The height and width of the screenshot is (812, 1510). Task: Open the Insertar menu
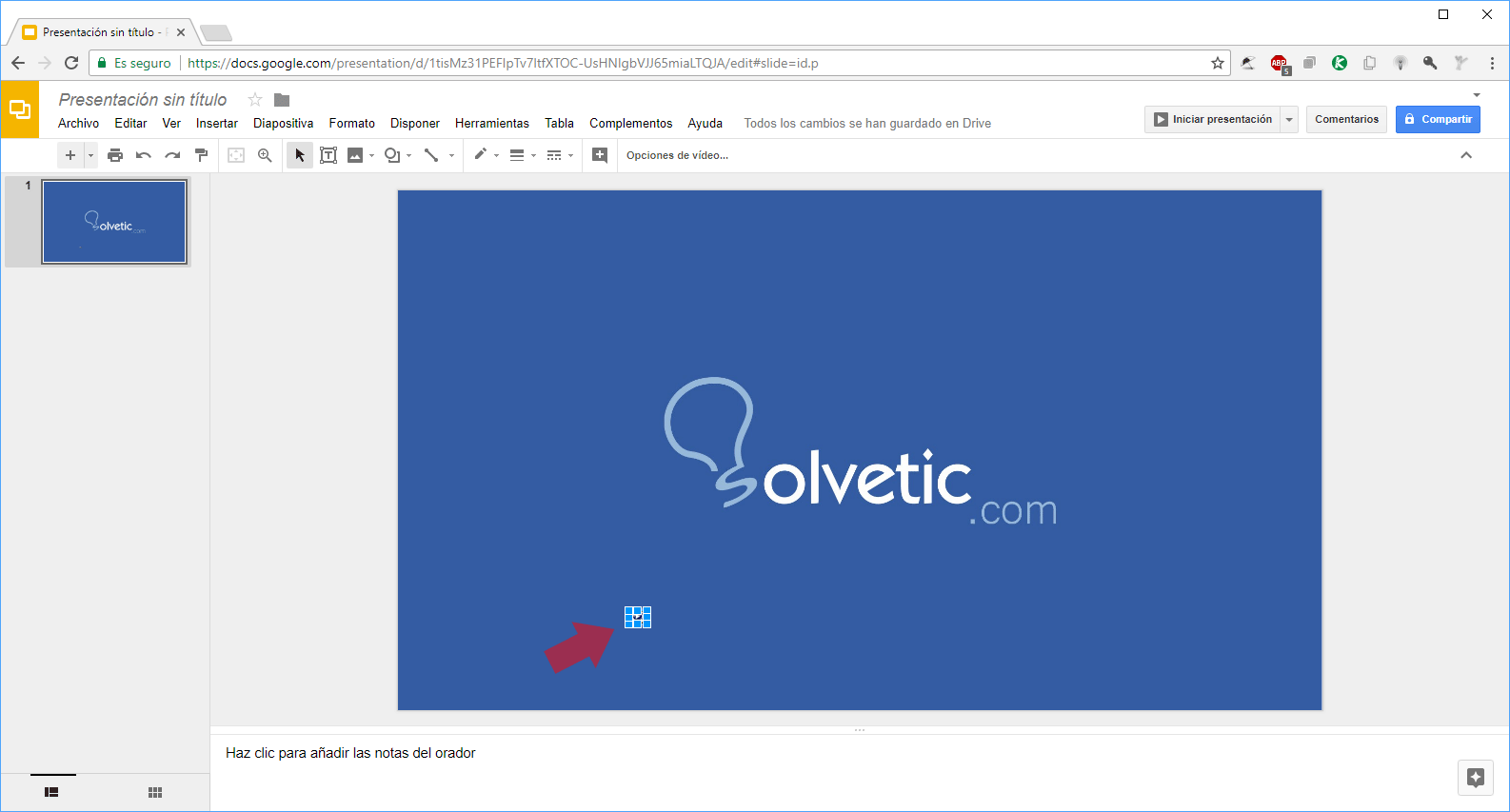coord(217,124)
